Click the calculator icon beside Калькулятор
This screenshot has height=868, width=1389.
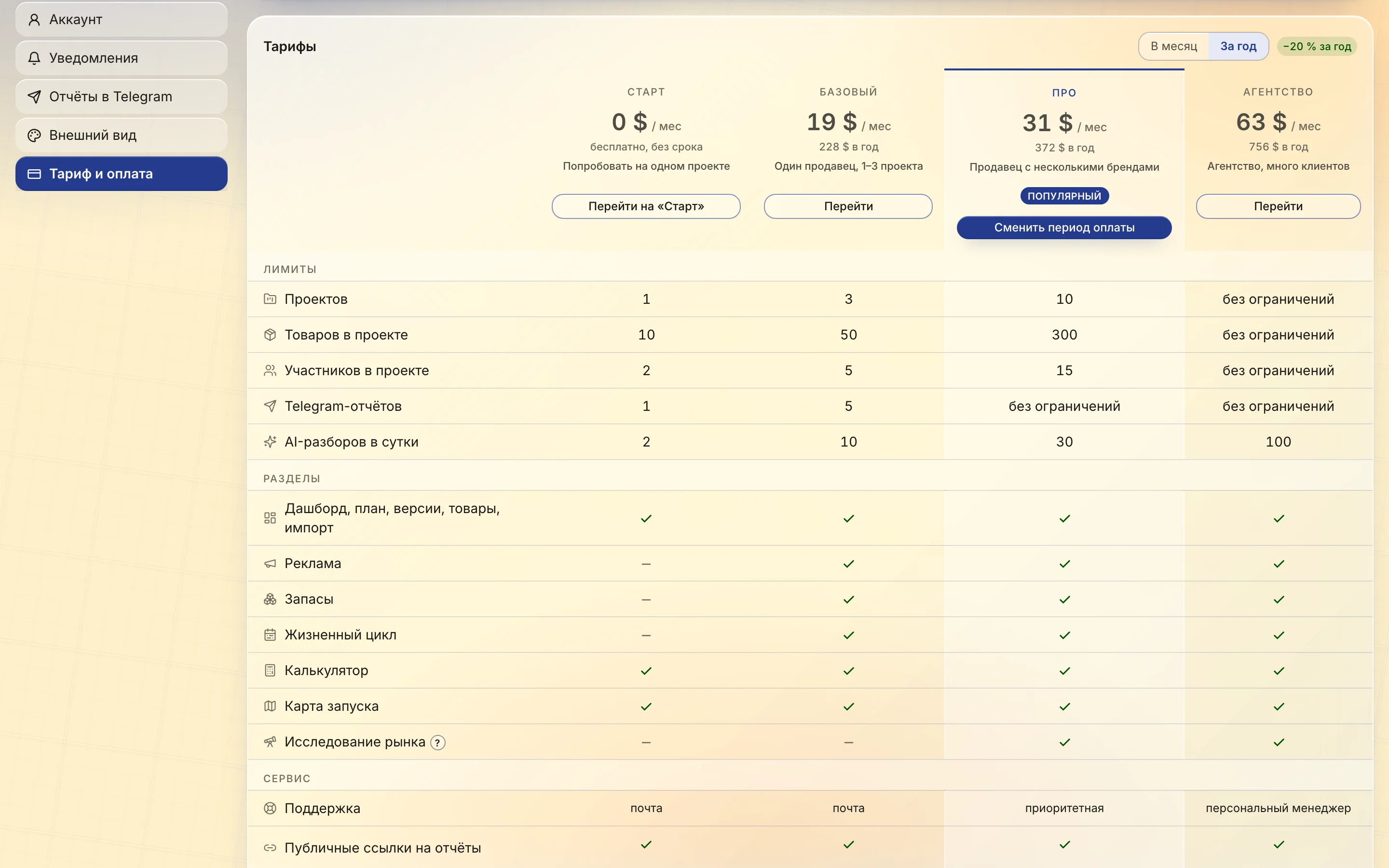(x=270, y=670)
